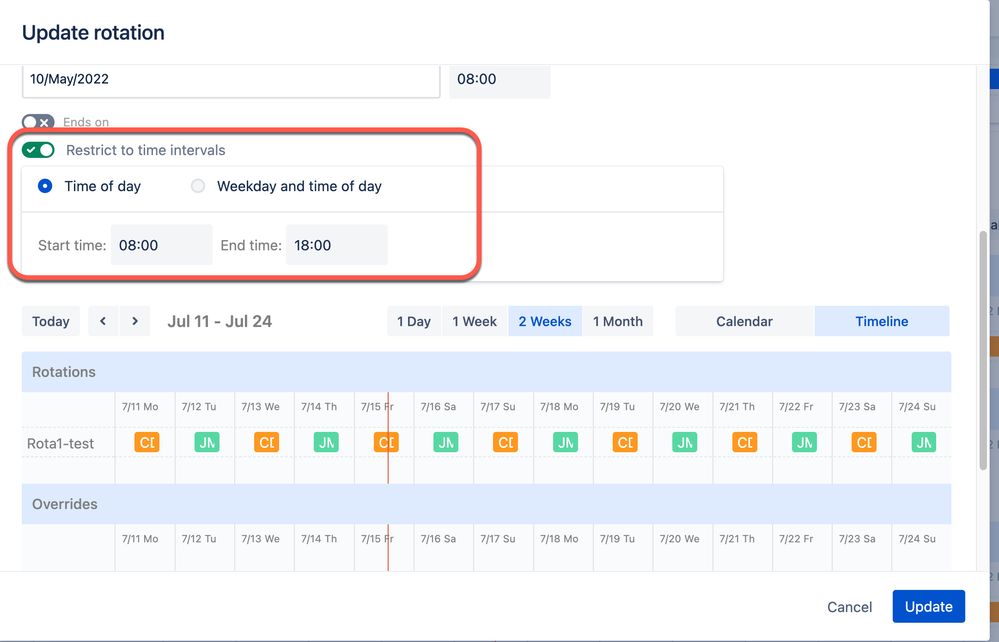Switch to 2 Weeks view
This screenshot has width=999, height=642.
(545, 322)
